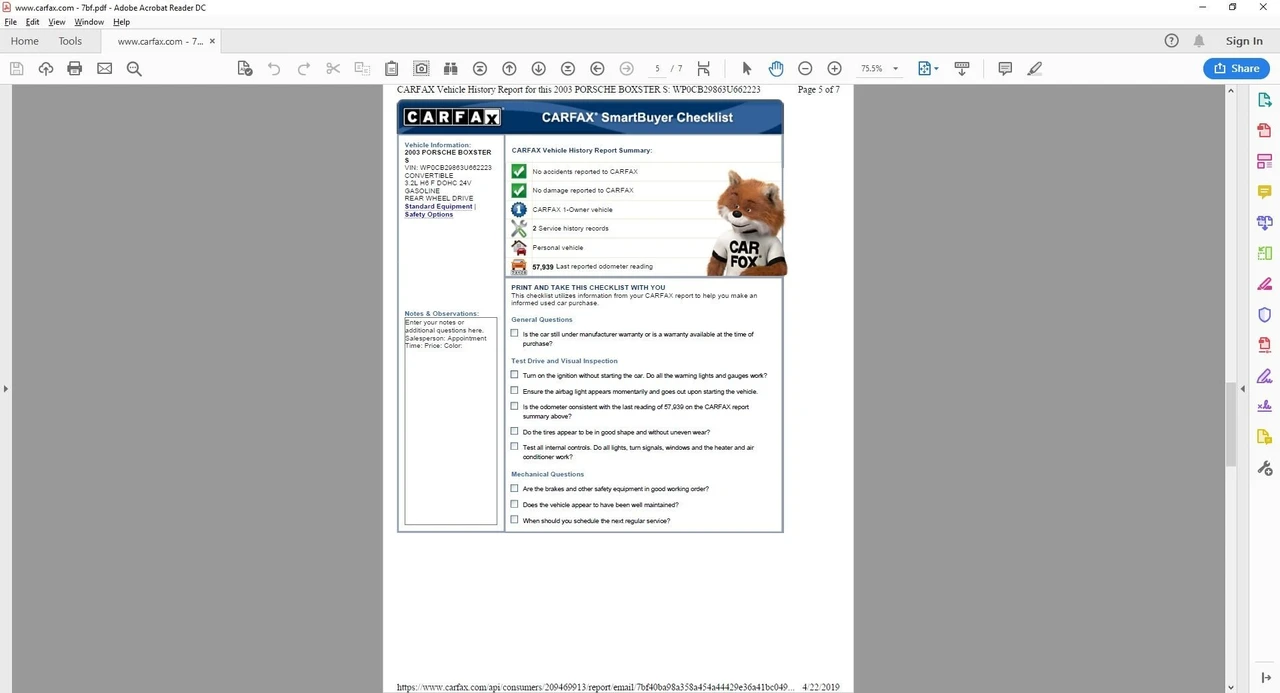Image resolution: width=1280 pixels, height=693 pixels.
Task: Go to next page down arrow
Action: (x=538, y=68)
